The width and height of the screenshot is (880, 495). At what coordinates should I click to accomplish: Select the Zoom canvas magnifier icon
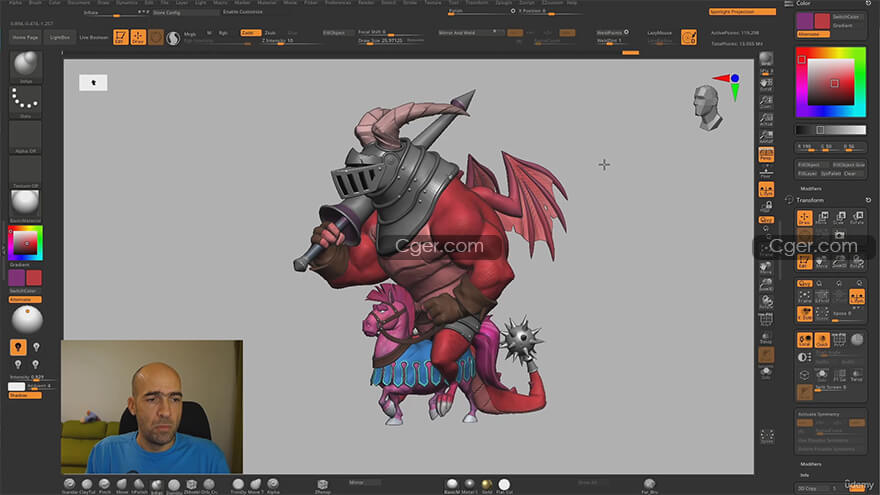(766, 102)
